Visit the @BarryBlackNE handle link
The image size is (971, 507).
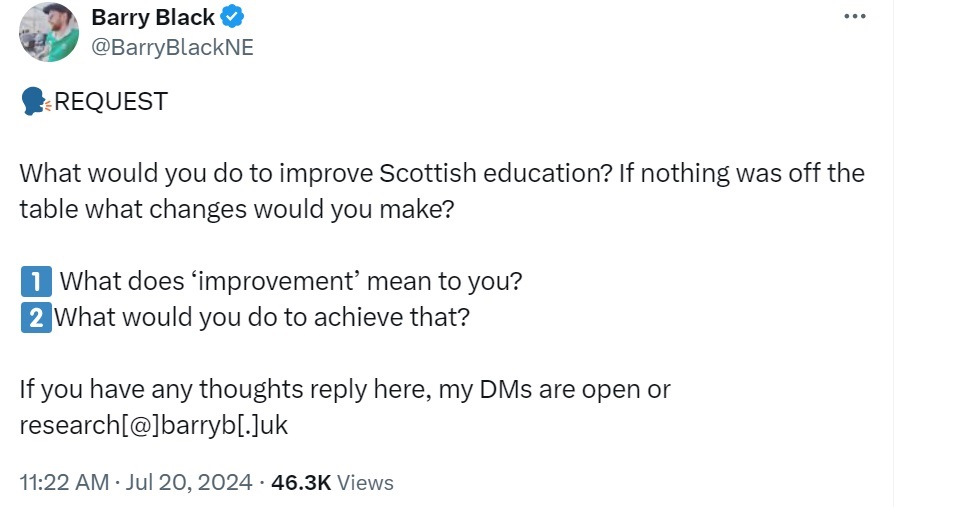[172, 47]
